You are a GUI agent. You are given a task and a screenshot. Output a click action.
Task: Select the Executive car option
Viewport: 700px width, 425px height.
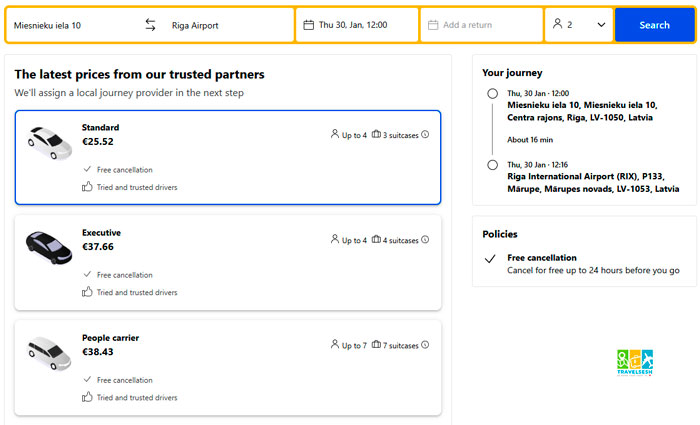pyautogui.click(x=228, y=263)
